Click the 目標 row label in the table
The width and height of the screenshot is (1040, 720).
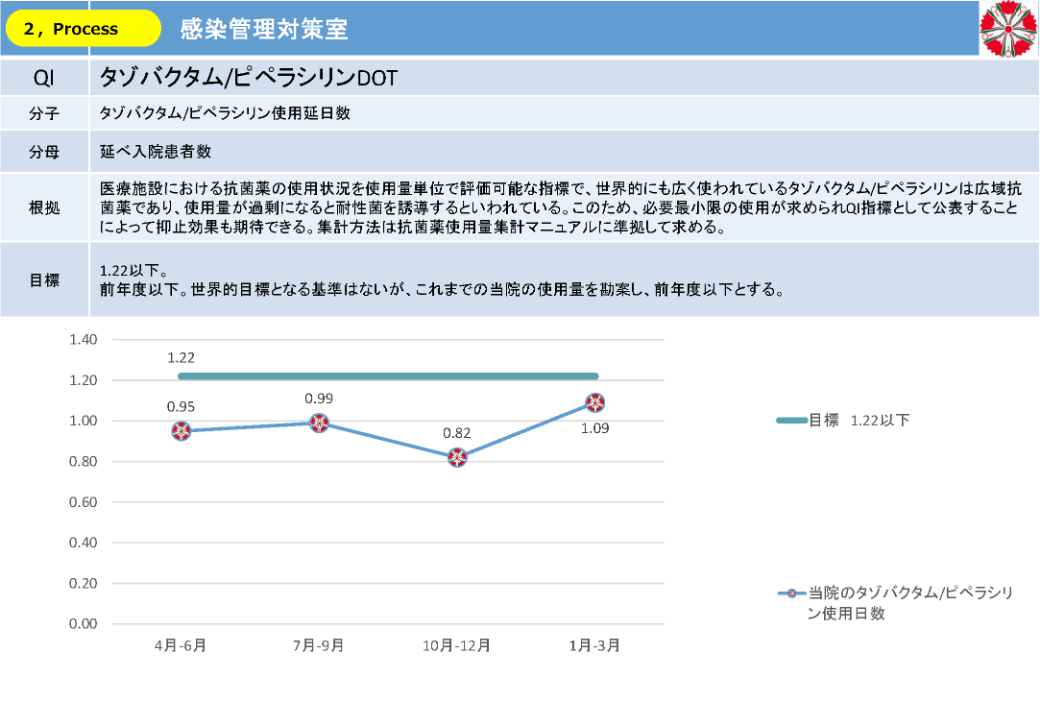point(44,280)
